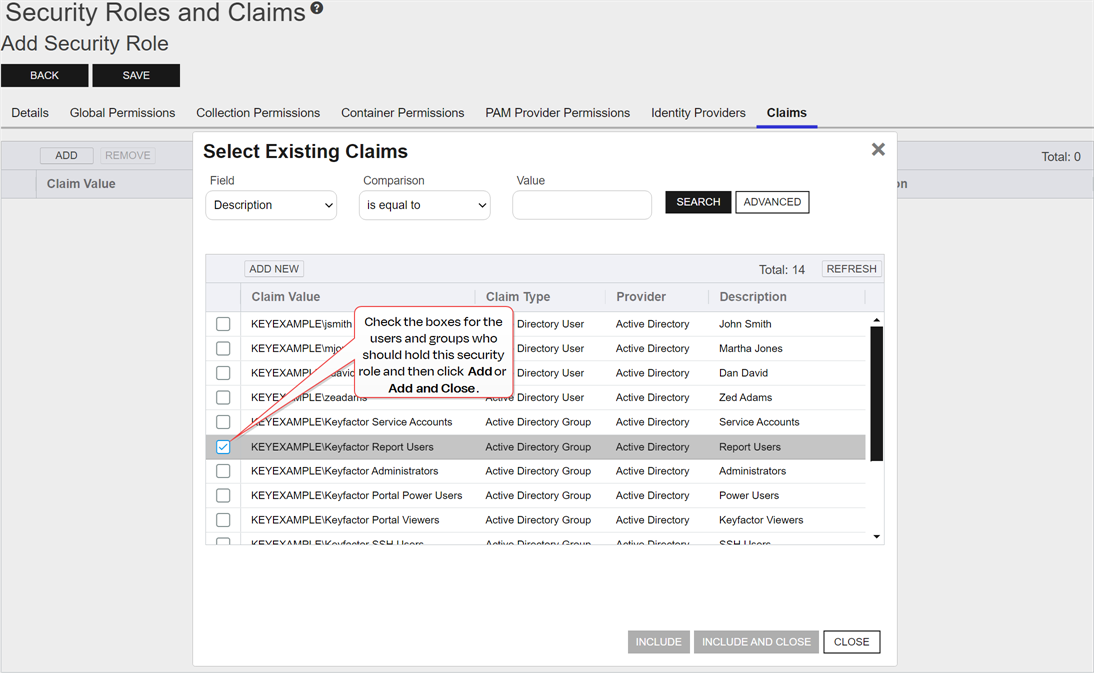Click the help question mark icon
The image size is (1094, 673).
(317, 8)
